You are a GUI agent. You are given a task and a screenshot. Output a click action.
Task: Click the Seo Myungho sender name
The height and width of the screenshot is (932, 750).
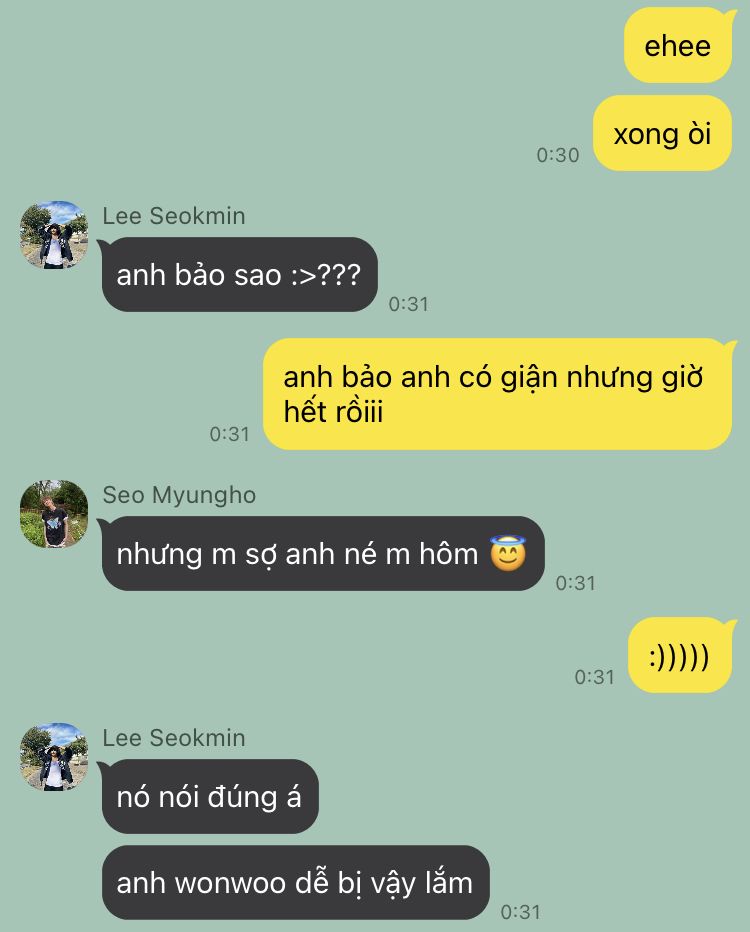179,495
